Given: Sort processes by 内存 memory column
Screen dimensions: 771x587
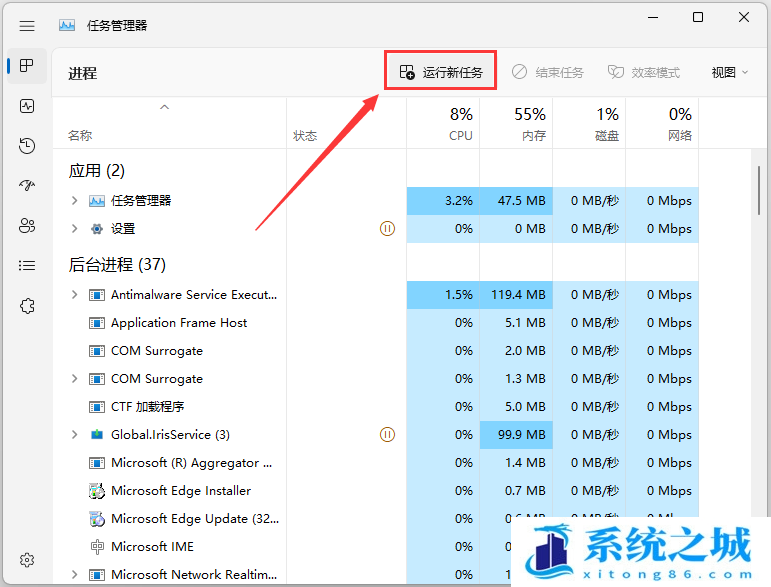Looking at the screenshot, I should coord(530,124).
